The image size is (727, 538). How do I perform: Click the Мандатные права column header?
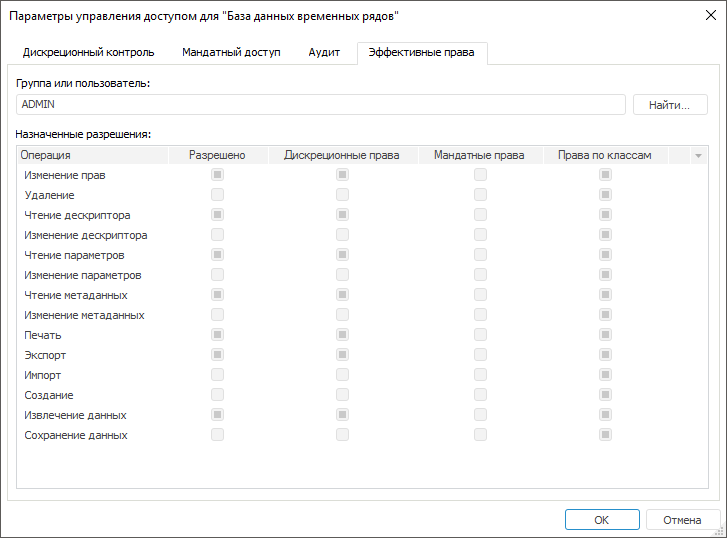tap(479, 155)
